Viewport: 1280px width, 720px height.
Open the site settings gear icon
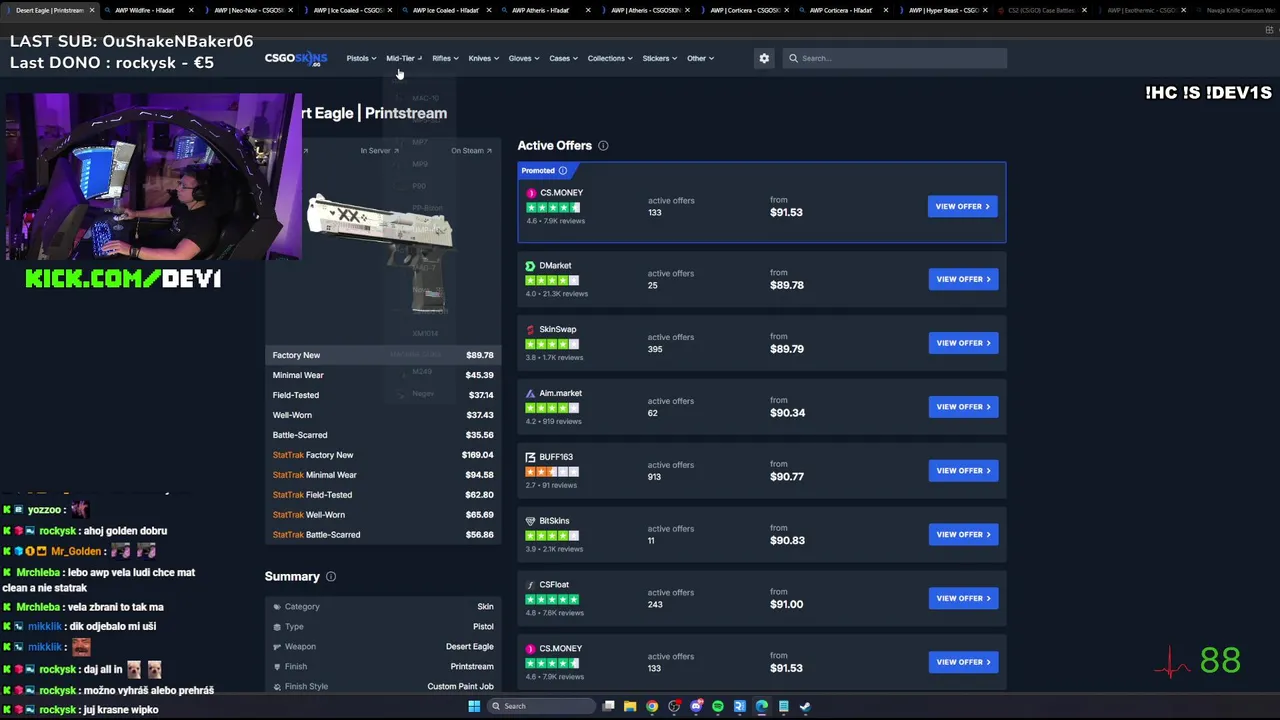(x=764, y=58)
